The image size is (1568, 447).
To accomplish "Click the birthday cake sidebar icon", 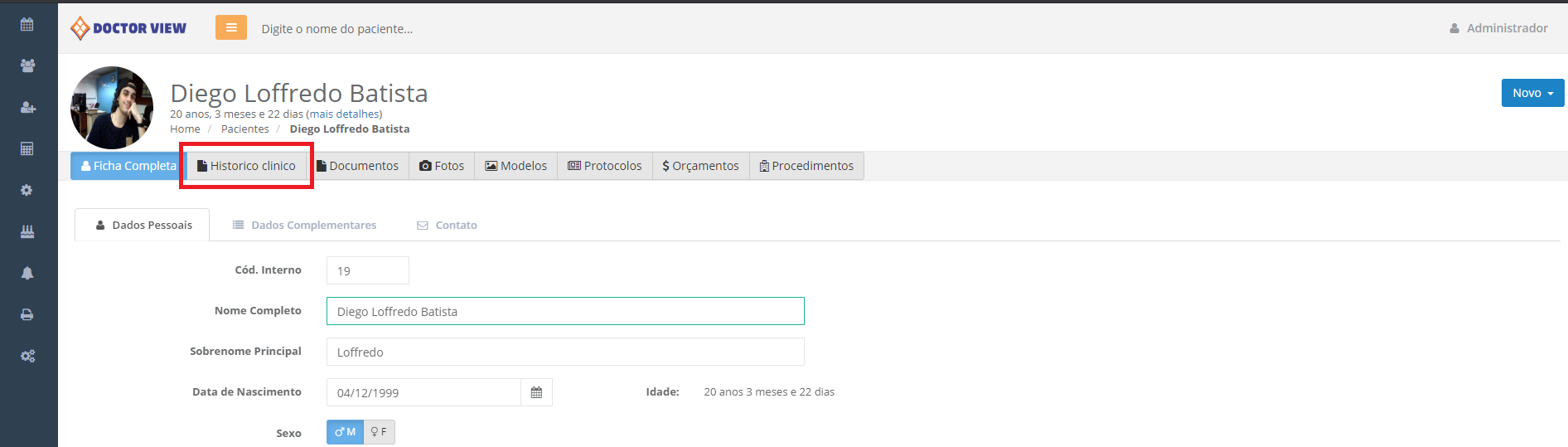I will click(27, 231).
